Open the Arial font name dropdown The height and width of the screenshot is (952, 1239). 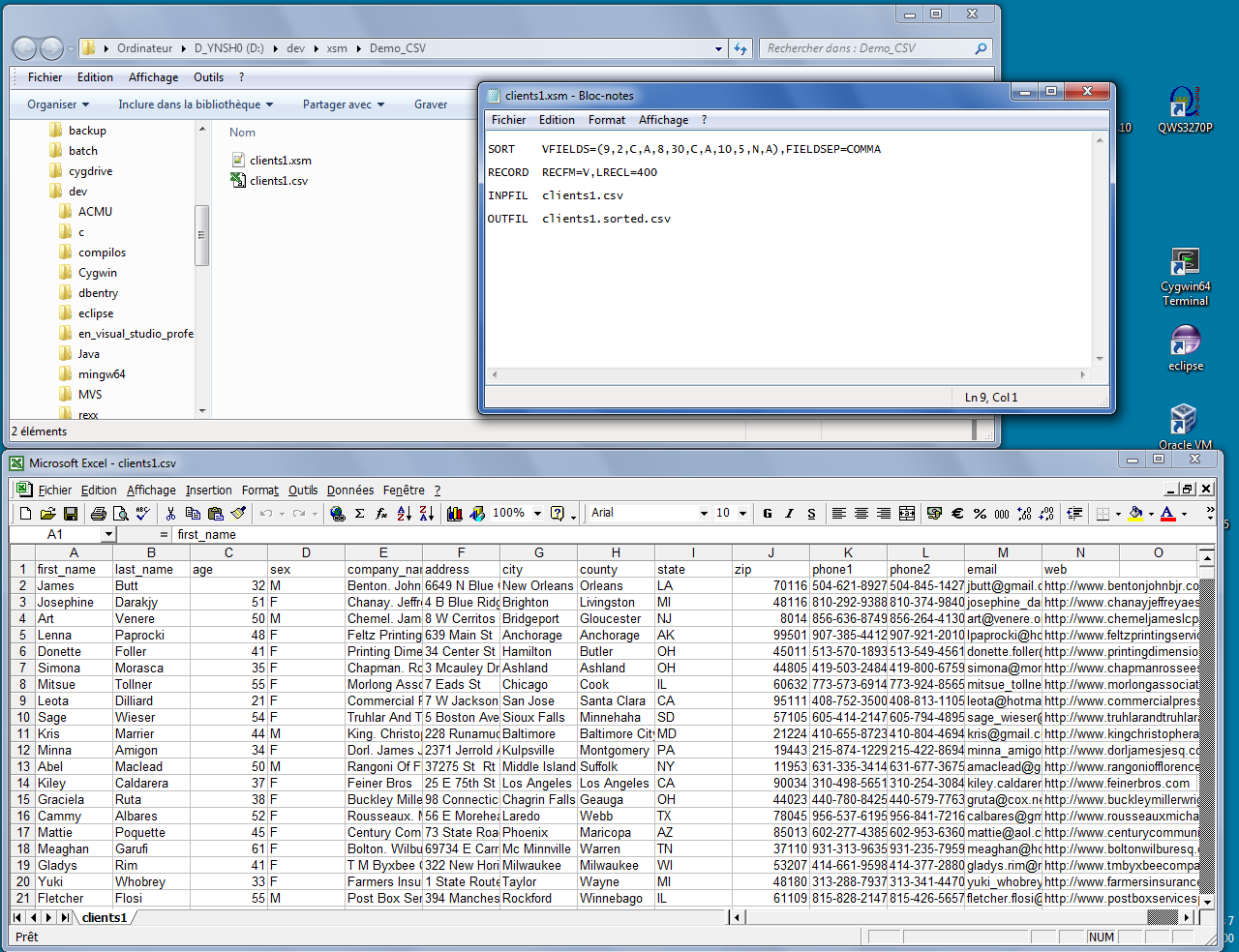click(704, 514)
